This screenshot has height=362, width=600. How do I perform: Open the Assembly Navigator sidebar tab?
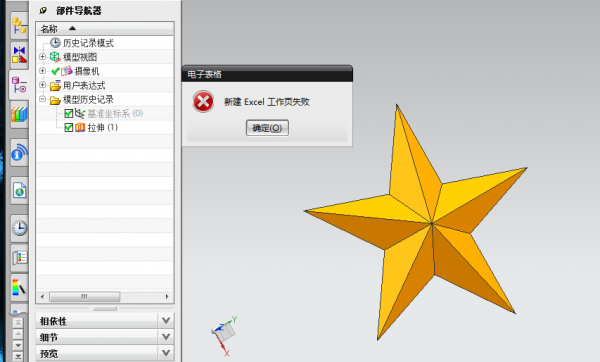pyautogui.click(x=19, y=25)
